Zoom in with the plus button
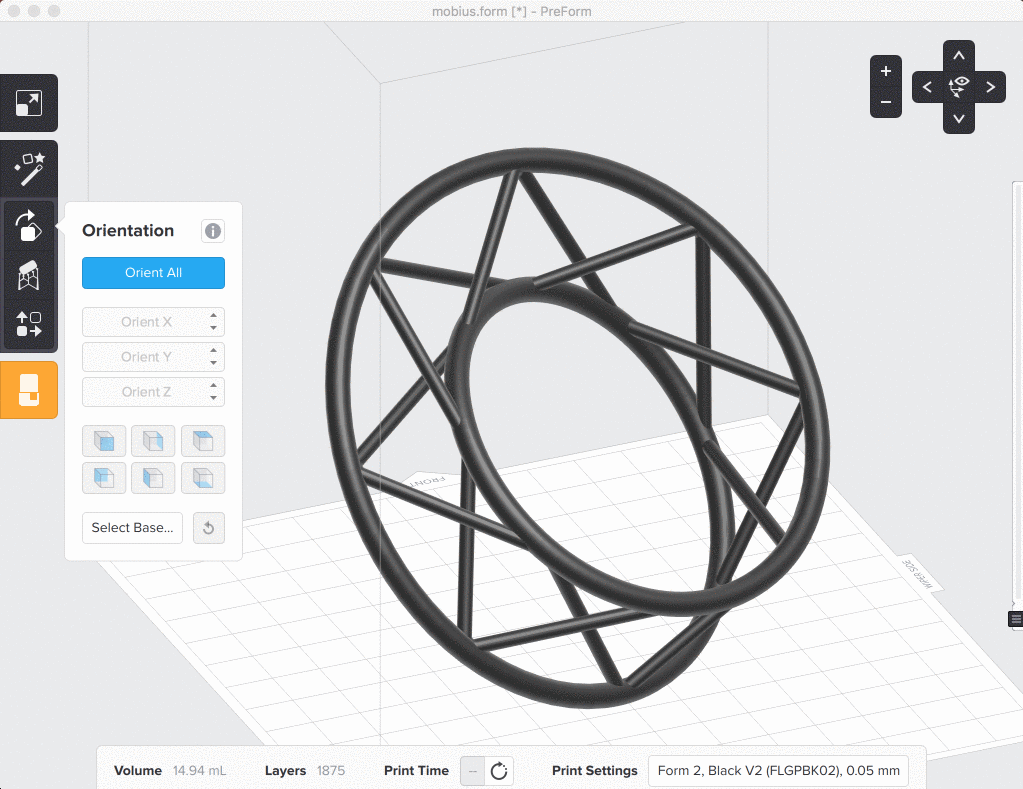The image size is (1023, 789). click(x=886, y=71)
